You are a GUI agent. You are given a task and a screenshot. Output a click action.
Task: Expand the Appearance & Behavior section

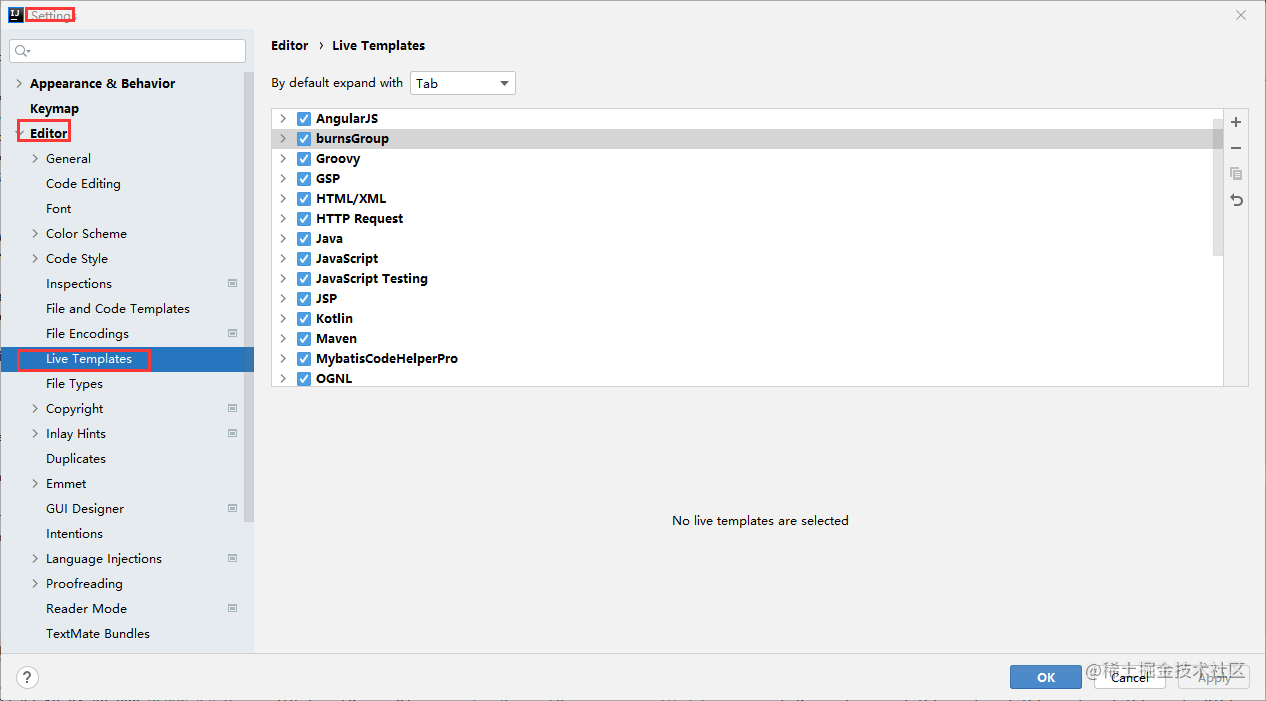point(19,83)
